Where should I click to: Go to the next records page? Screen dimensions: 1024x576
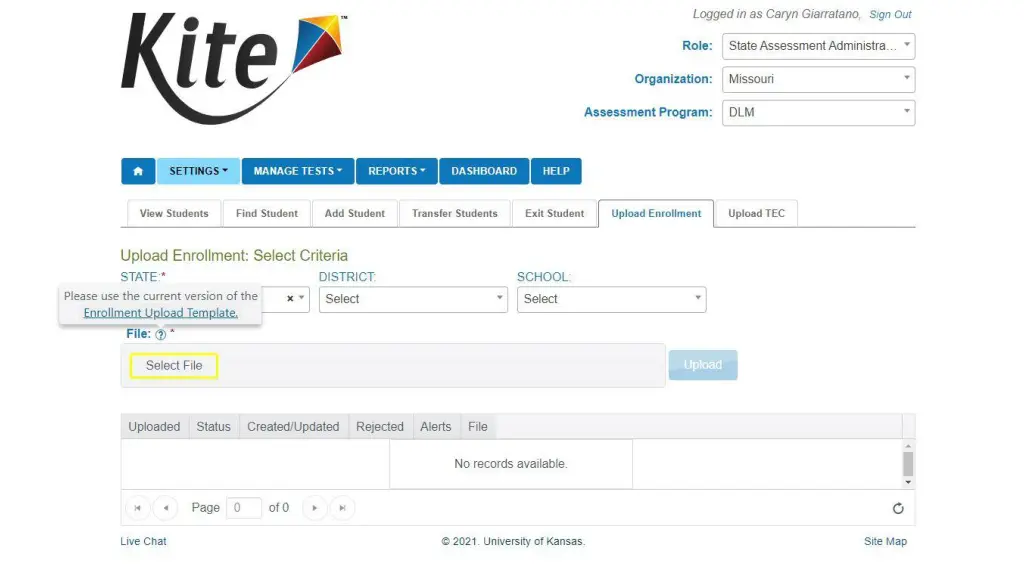[x=315, y=507]
